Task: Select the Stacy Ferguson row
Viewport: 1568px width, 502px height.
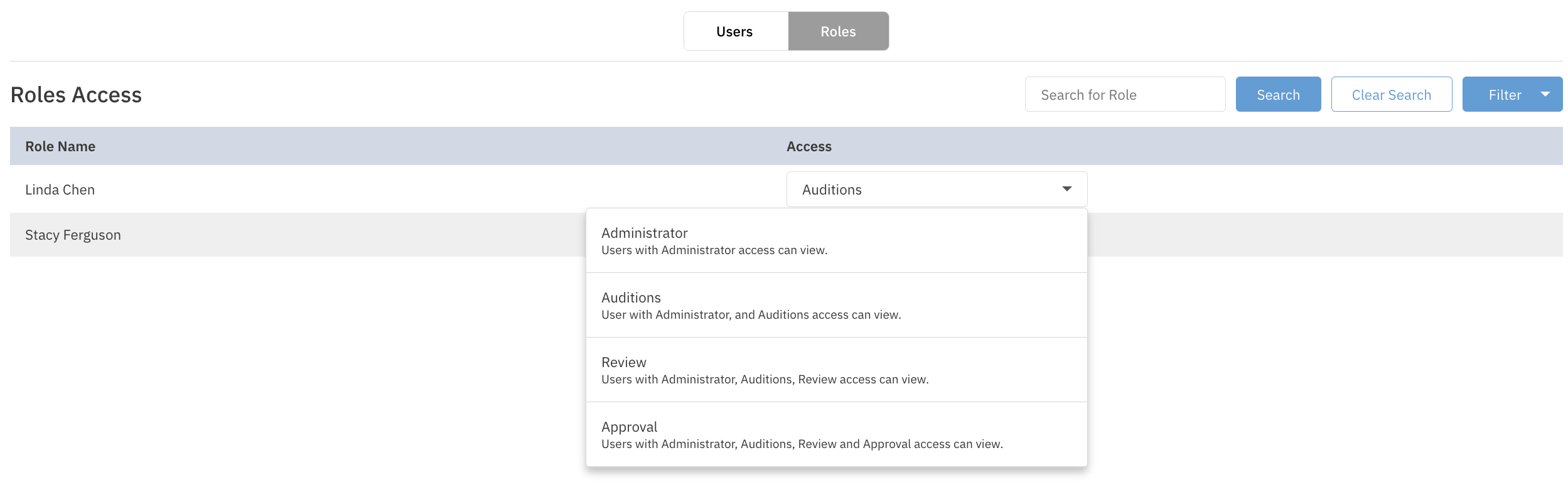Action: (x=73, y=235)
